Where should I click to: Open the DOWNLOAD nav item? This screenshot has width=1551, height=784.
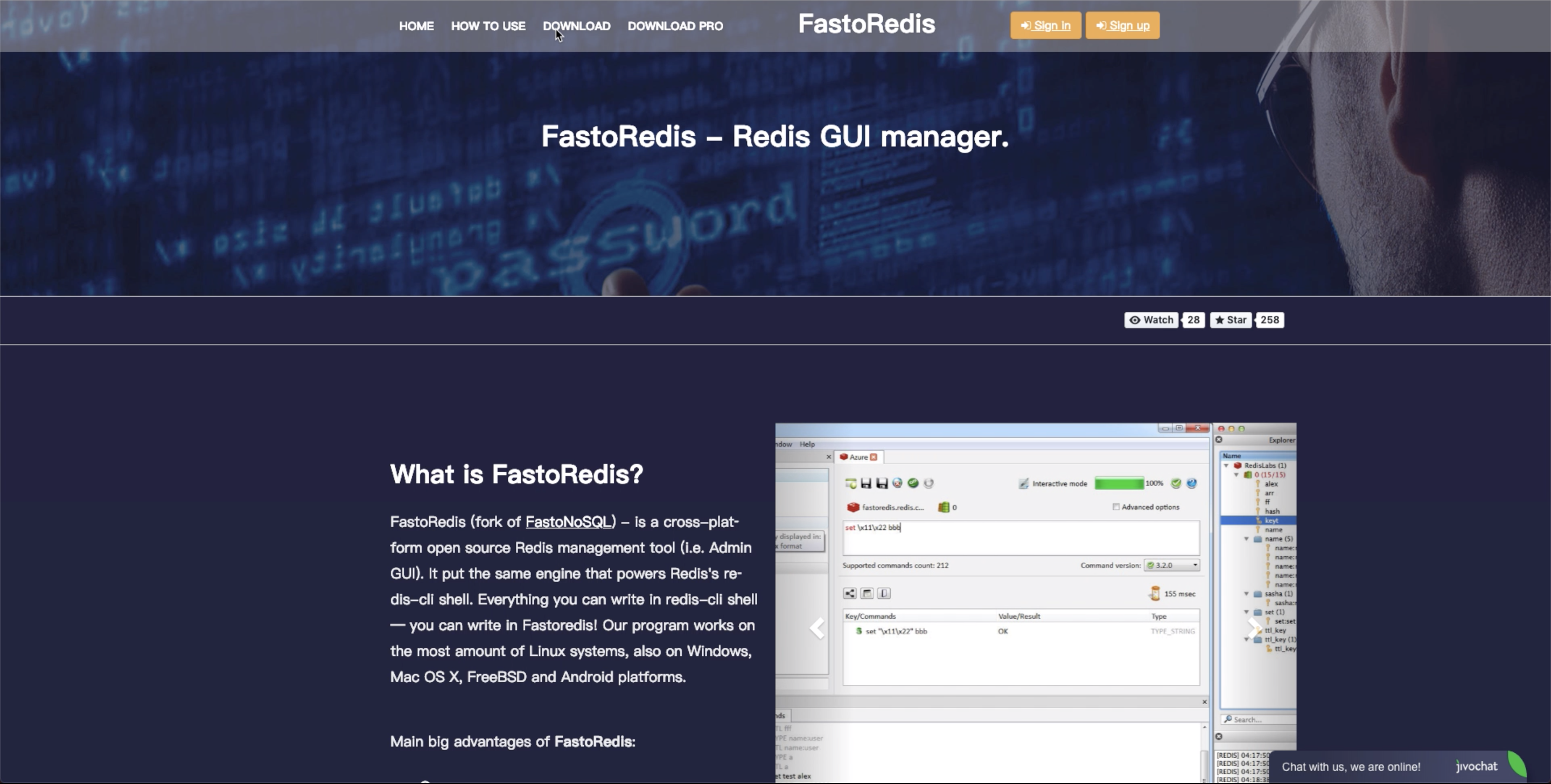coord(576,26)
